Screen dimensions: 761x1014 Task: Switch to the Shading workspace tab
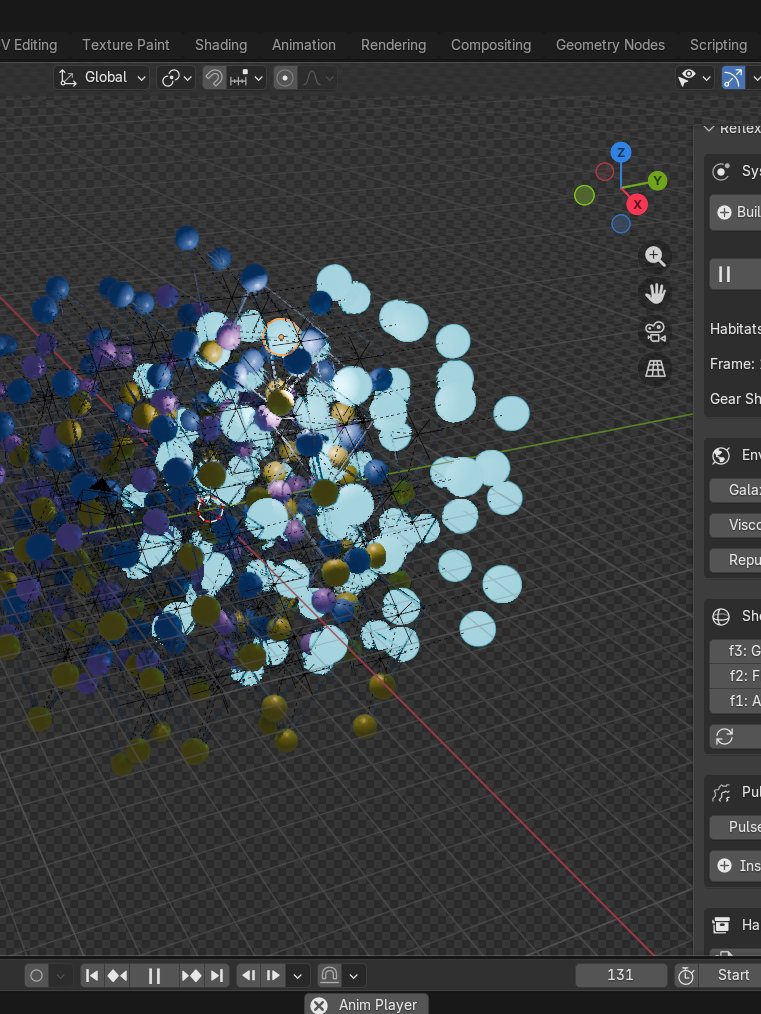[221, 45]
